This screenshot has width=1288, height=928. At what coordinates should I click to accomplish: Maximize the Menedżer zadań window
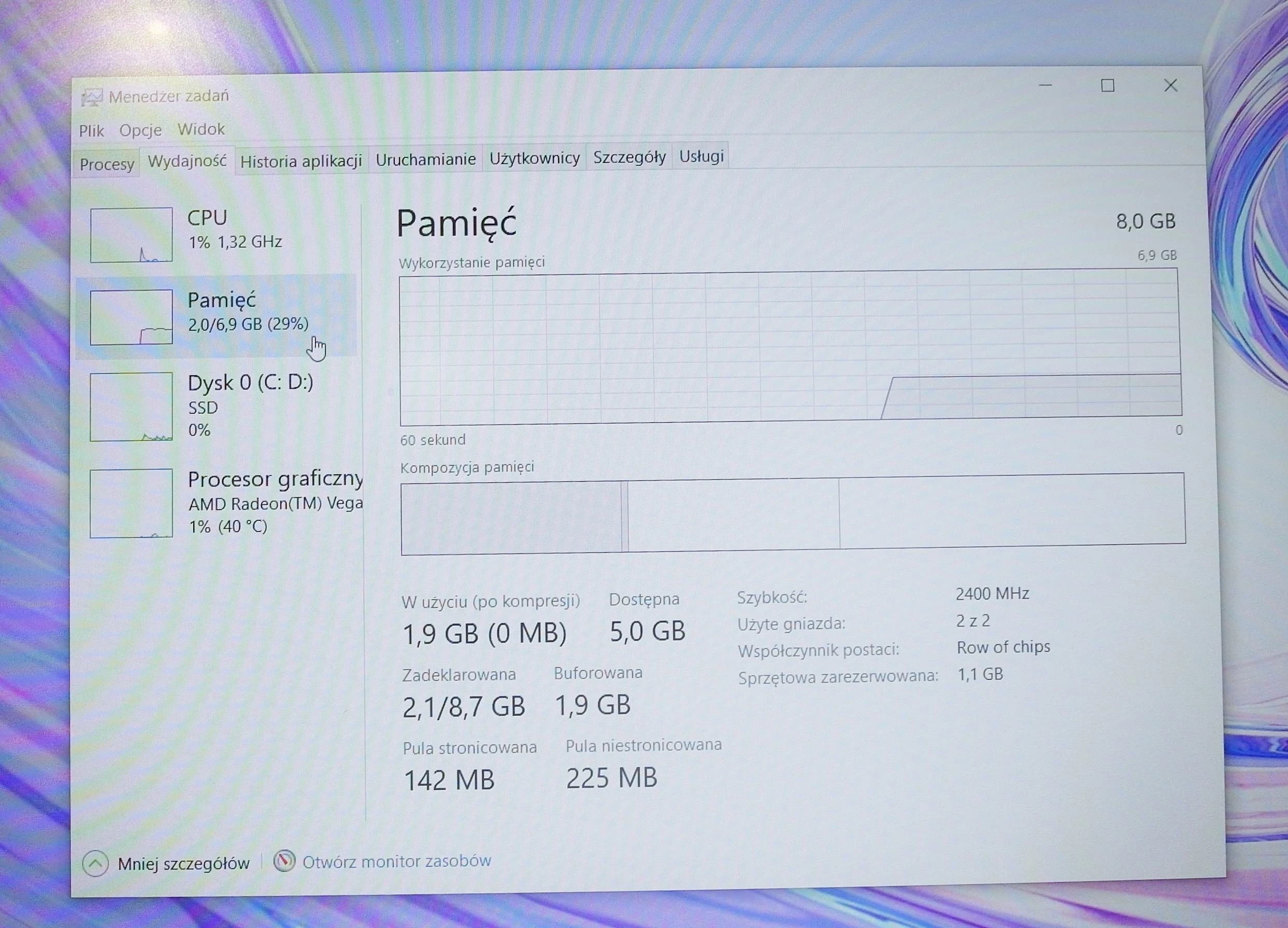coord(1107,85)
